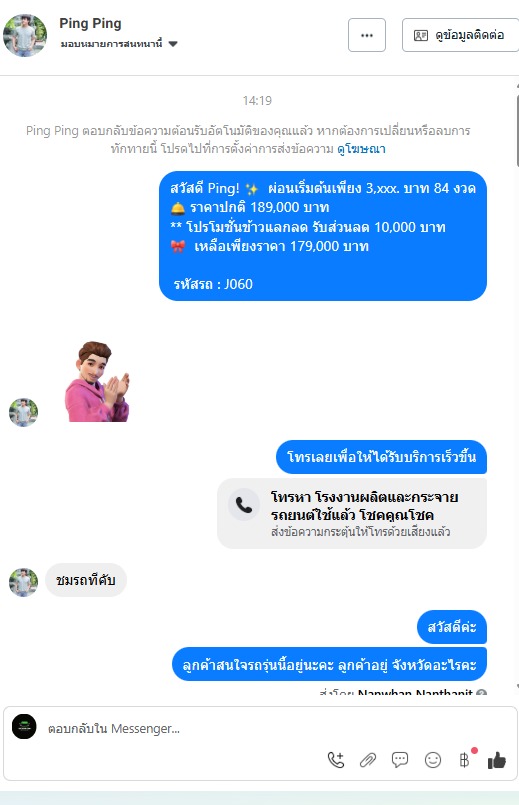Screen dimensions: 519x805
Task: Click the phone icon in call prompt card
Action: coord(244,504)
